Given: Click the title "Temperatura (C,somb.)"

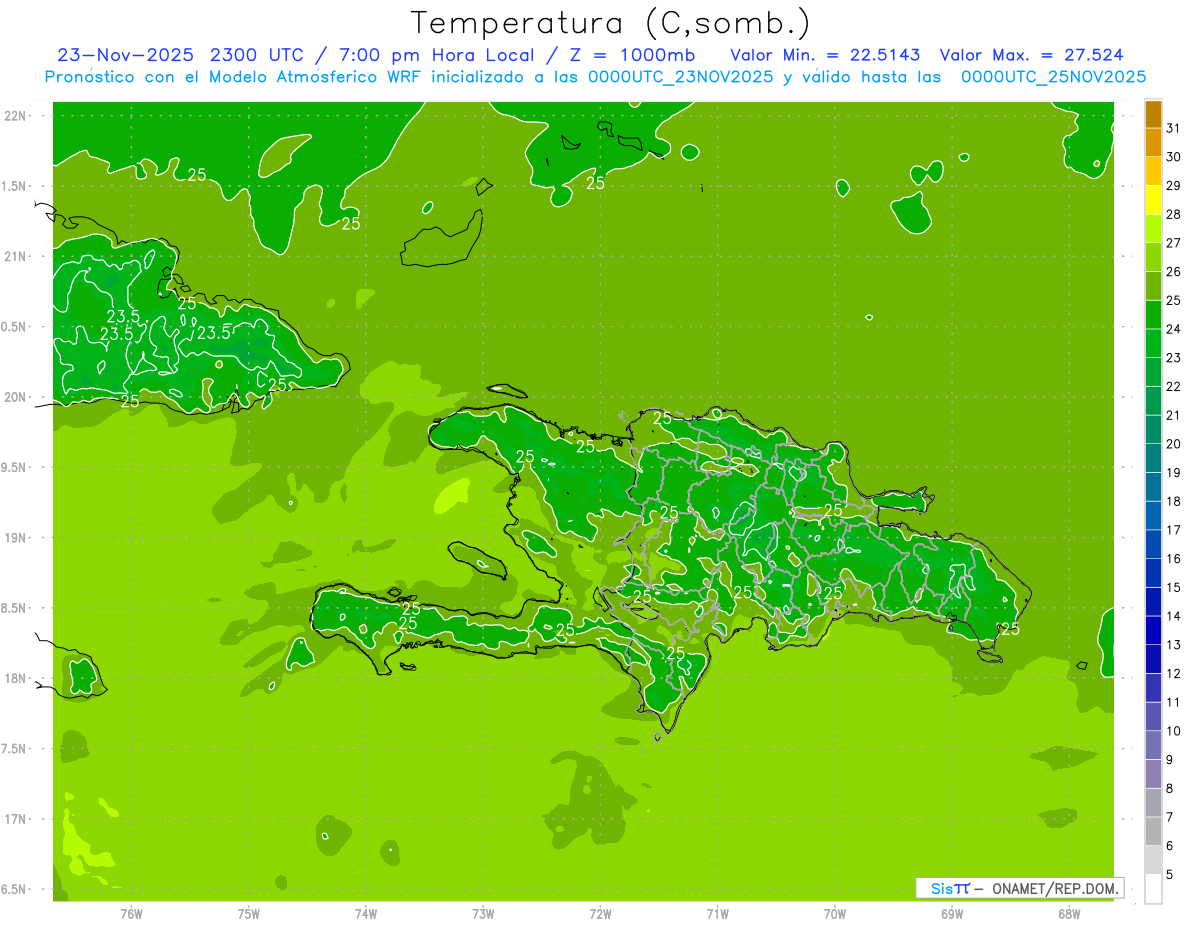Looking at the screenshot, I should (611, 23).
